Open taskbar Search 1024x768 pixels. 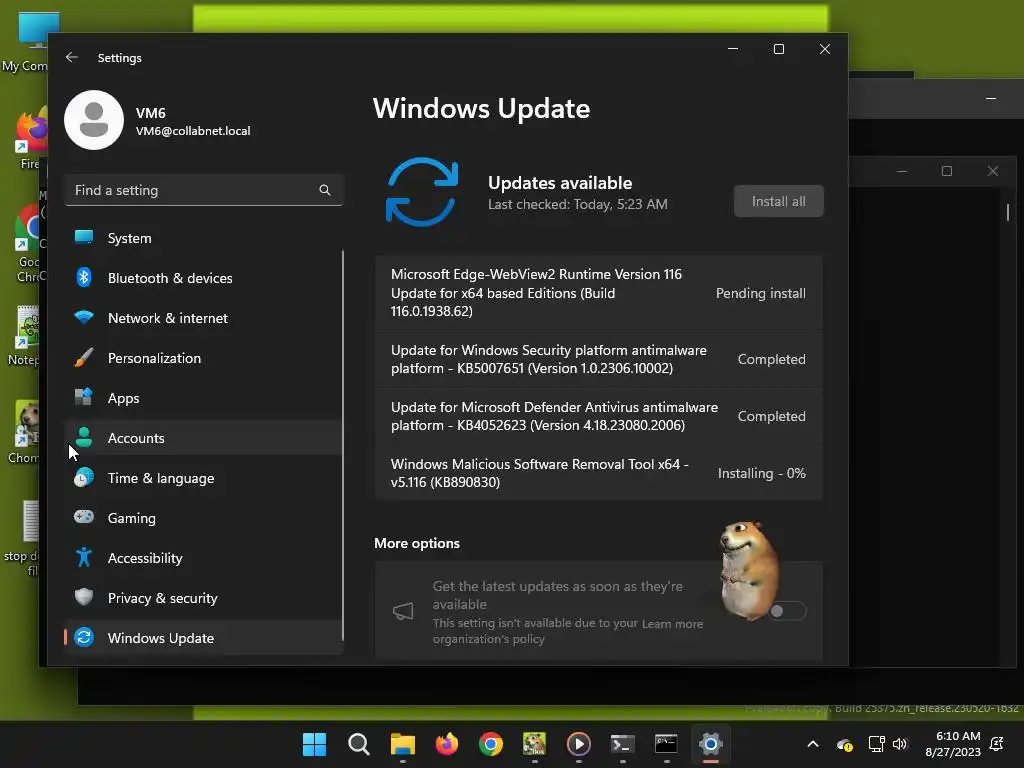point(359,744)
